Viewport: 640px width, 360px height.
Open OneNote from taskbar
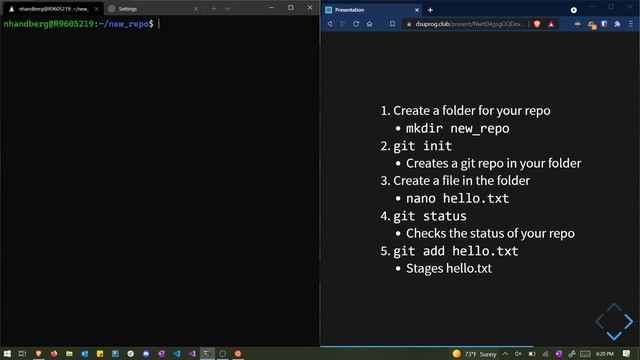161,353
